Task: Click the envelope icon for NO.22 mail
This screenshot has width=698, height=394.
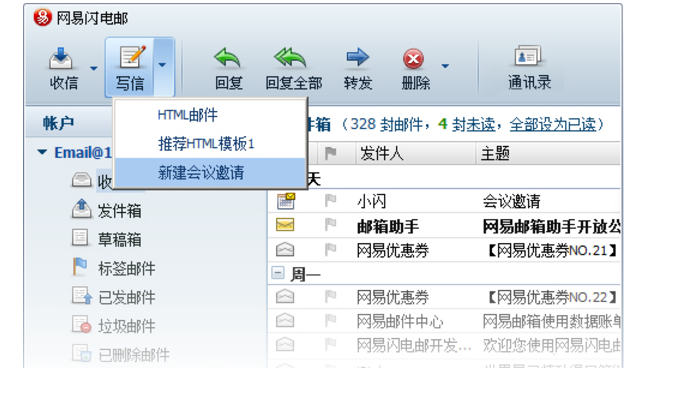Action: [x=285, y=296]
